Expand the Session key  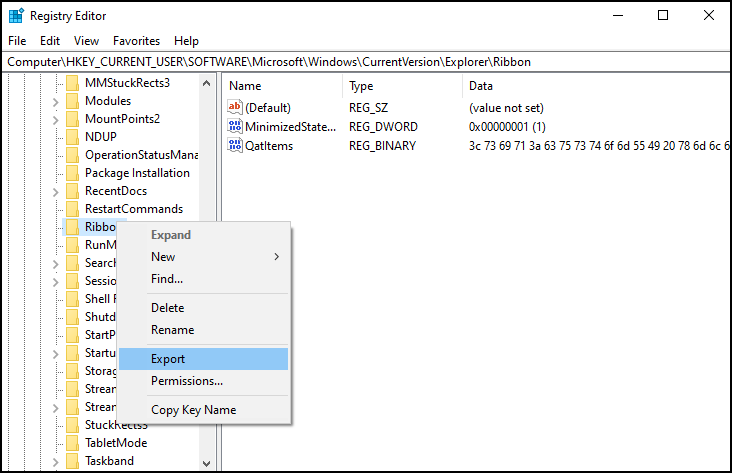56,282
